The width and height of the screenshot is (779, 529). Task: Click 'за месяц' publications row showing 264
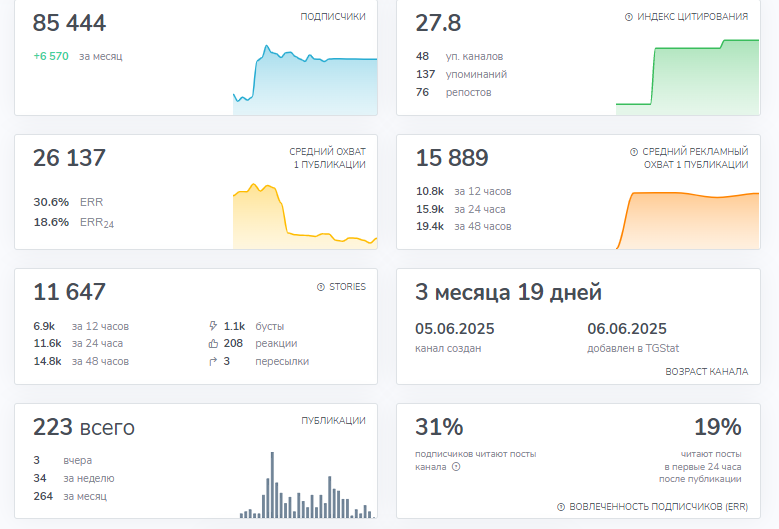point(70,496)
